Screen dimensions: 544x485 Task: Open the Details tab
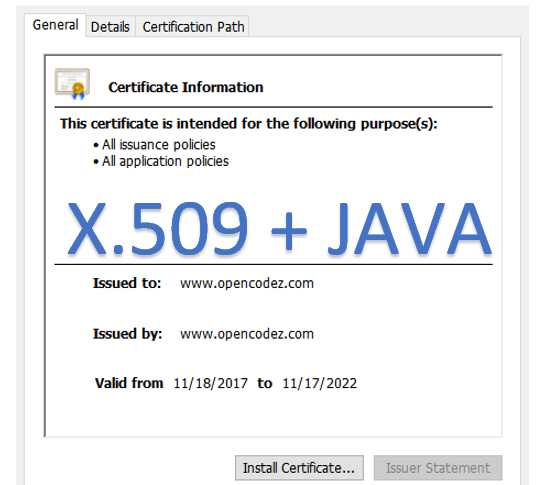click(110, 27)
